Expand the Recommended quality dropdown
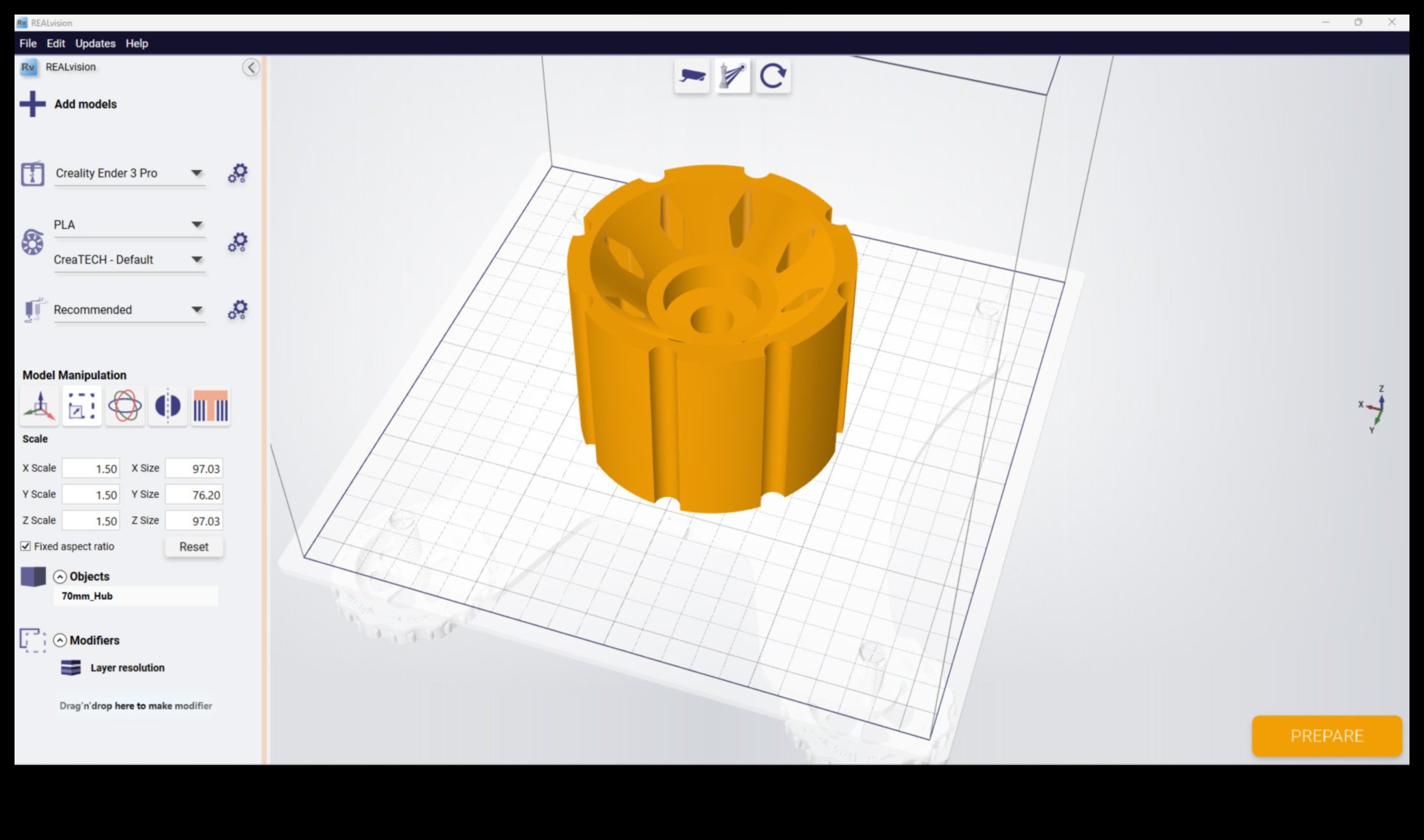Screen dimensions: 1424x840 197,309
